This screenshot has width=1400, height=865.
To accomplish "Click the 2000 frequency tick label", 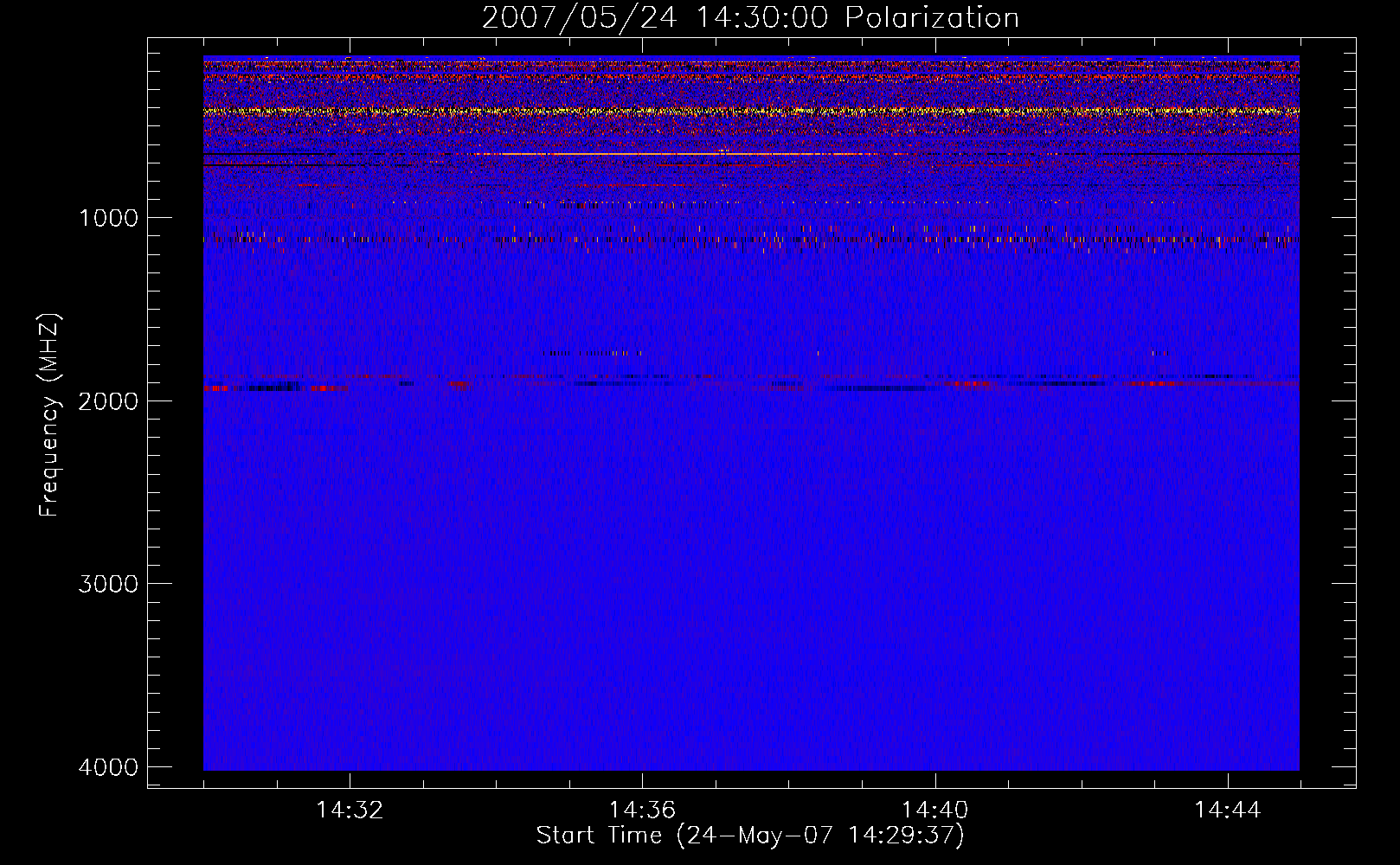I will [109, 400].
